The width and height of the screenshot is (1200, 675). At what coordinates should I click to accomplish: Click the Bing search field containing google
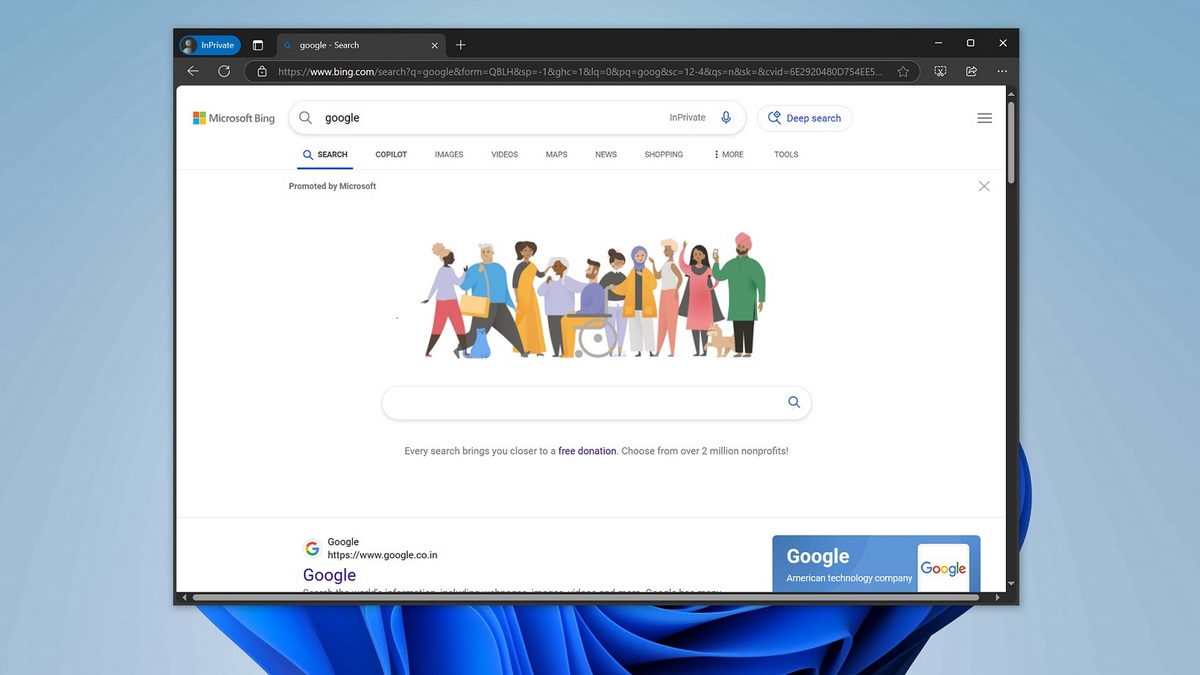[x=517, y=118]
